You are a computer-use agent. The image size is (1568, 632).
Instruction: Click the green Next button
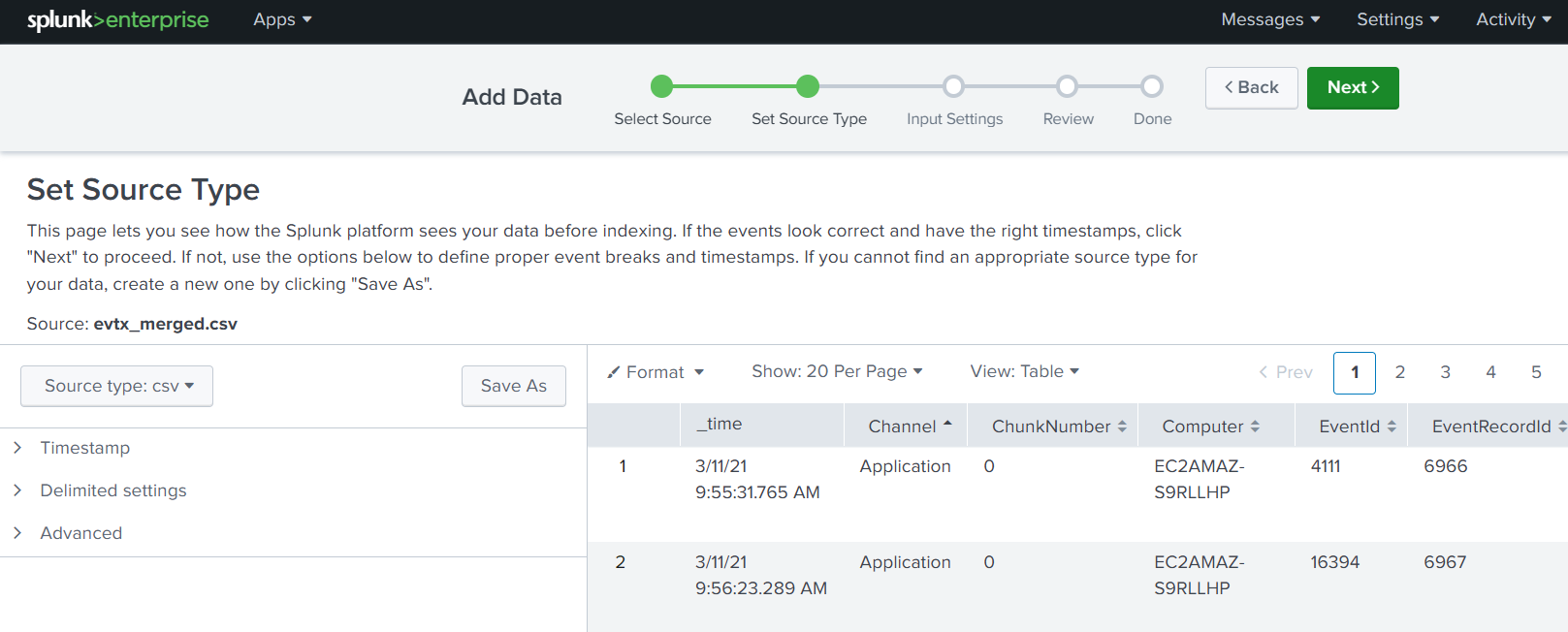pyautogui.click(x=1353, y=87)
